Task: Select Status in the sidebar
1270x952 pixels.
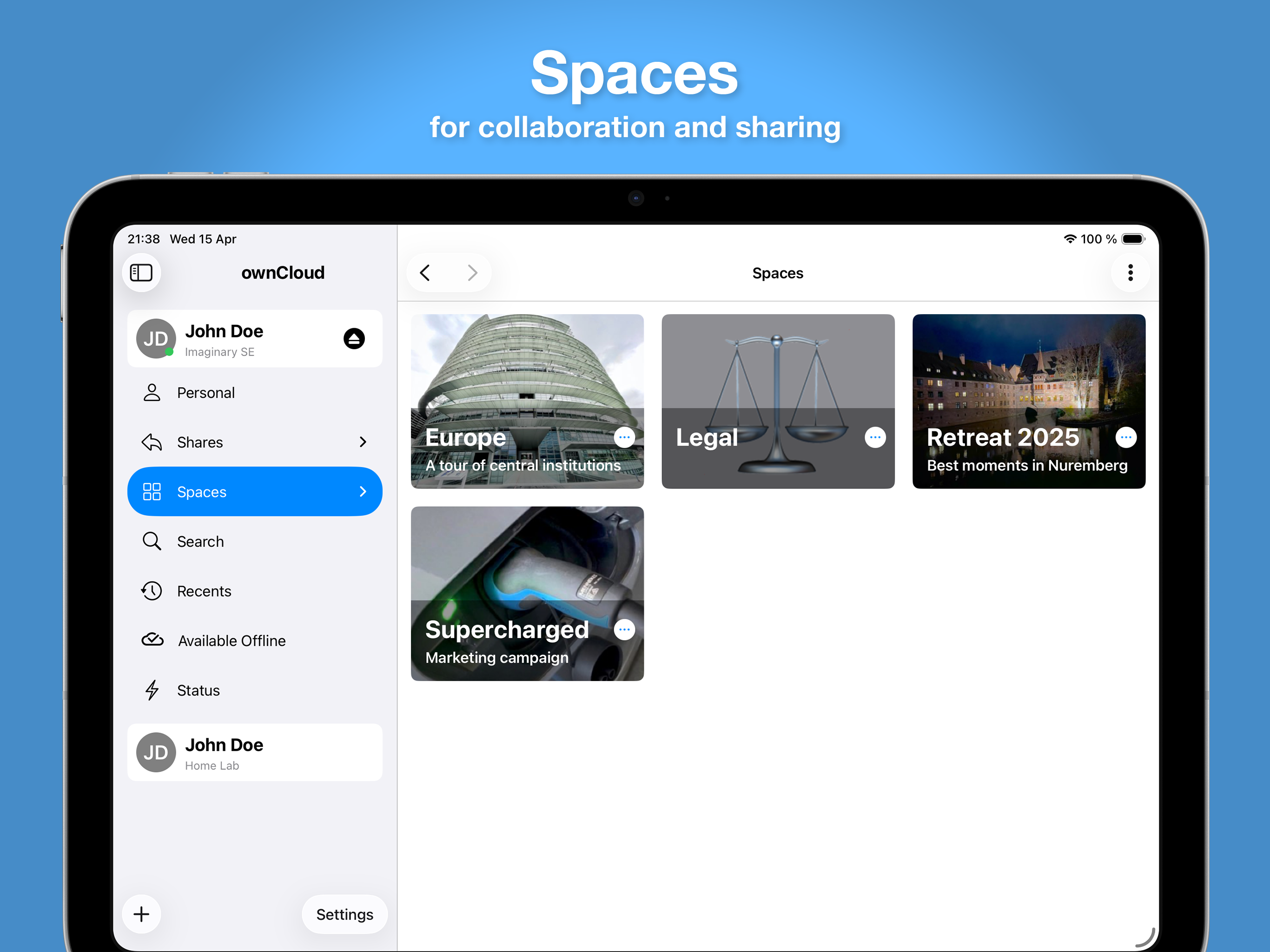Action: point(255,690)
